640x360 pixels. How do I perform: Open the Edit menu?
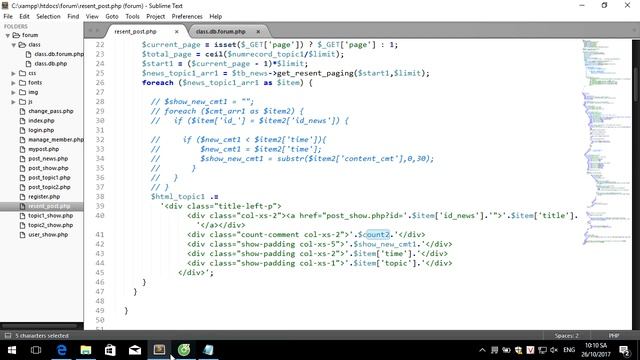tap(24, 16)
